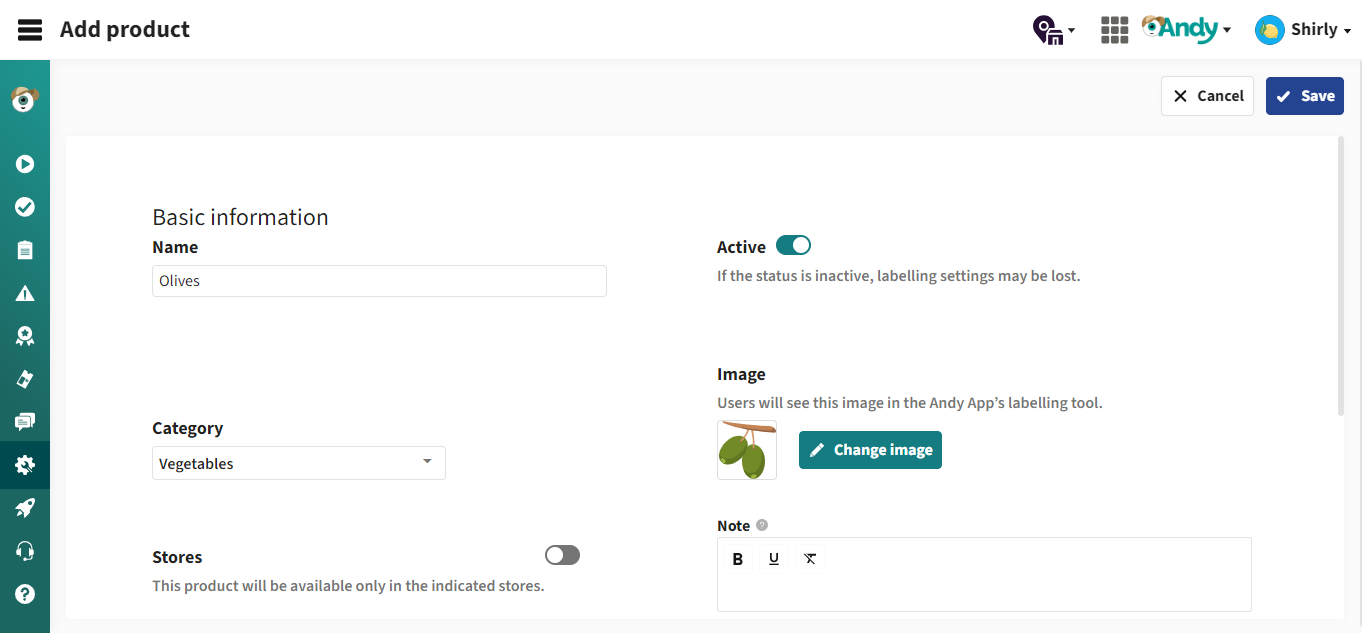Click the rocket icon in sidebar
The height and width of the screenshot is (633, 1362).
[x=25, y=508]
